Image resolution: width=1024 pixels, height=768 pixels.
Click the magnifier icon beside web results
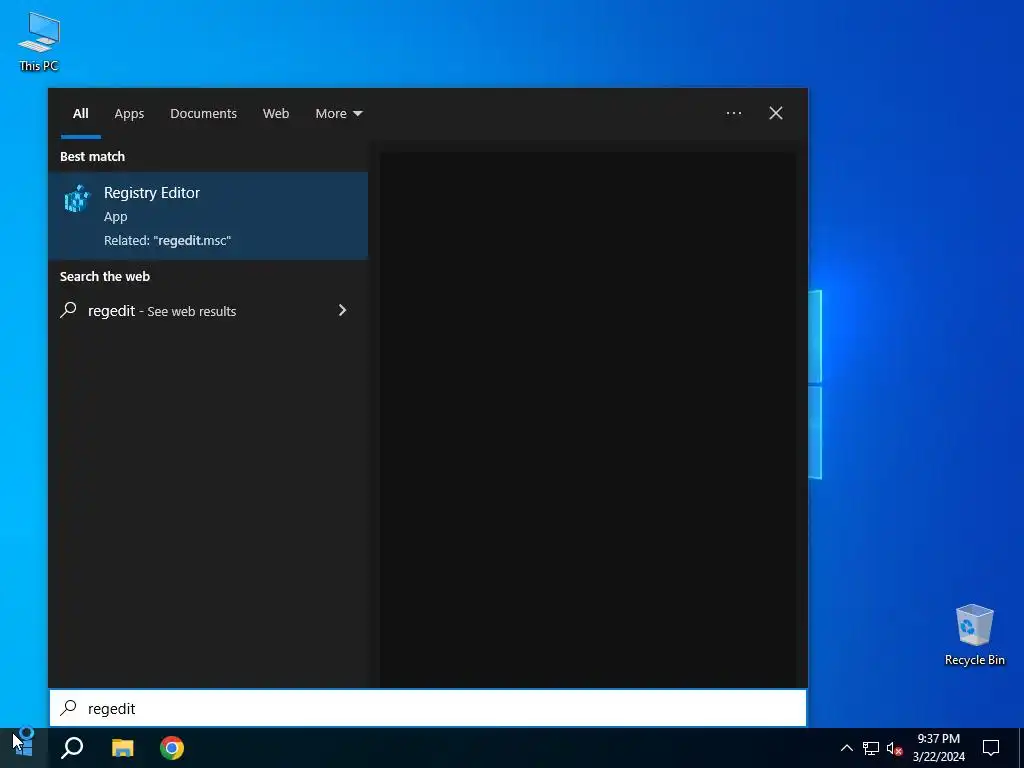tap(68, 310)
